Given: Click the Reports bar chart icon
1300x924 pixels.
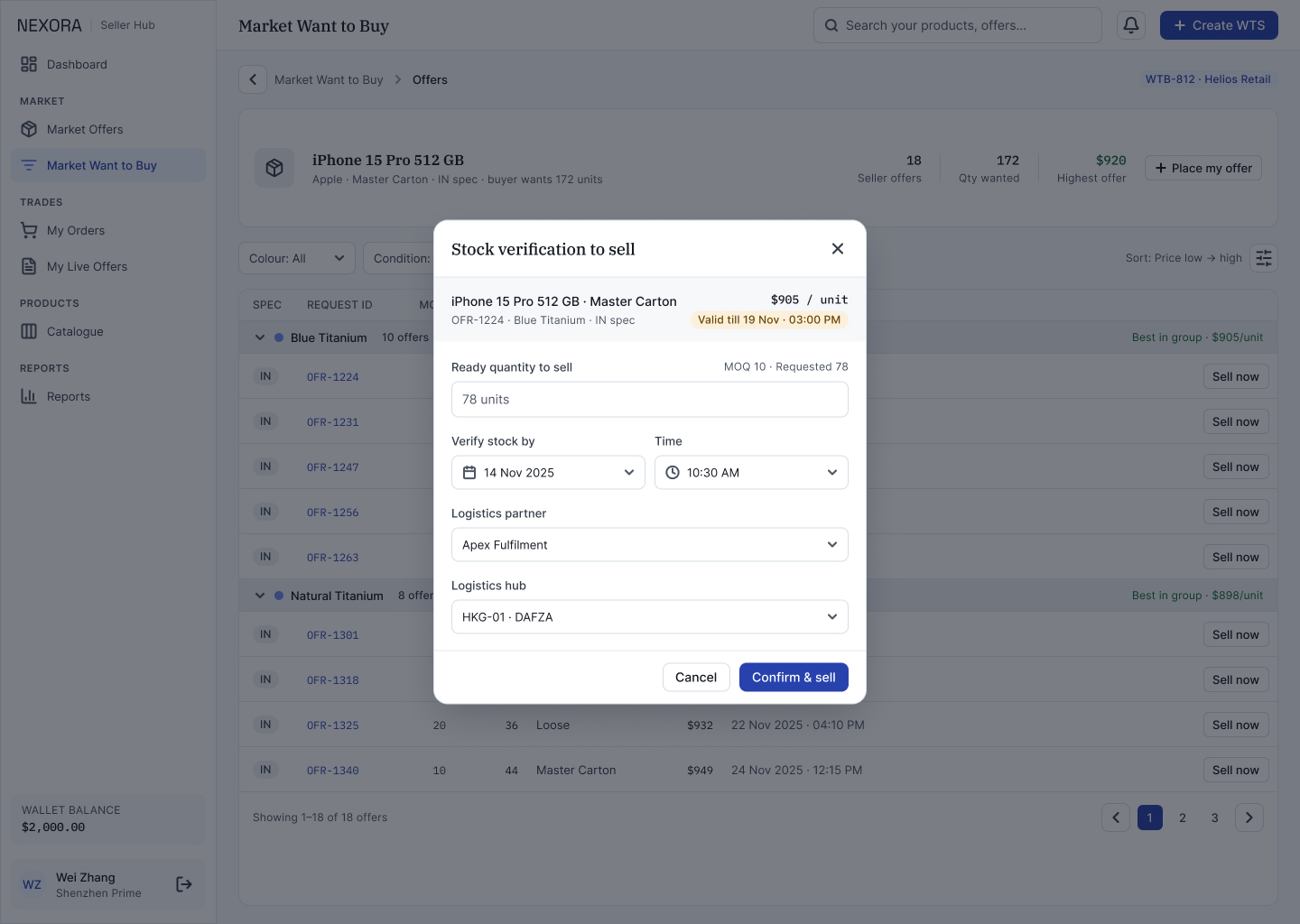Looking at the screenshot, I should pos(29,397).
